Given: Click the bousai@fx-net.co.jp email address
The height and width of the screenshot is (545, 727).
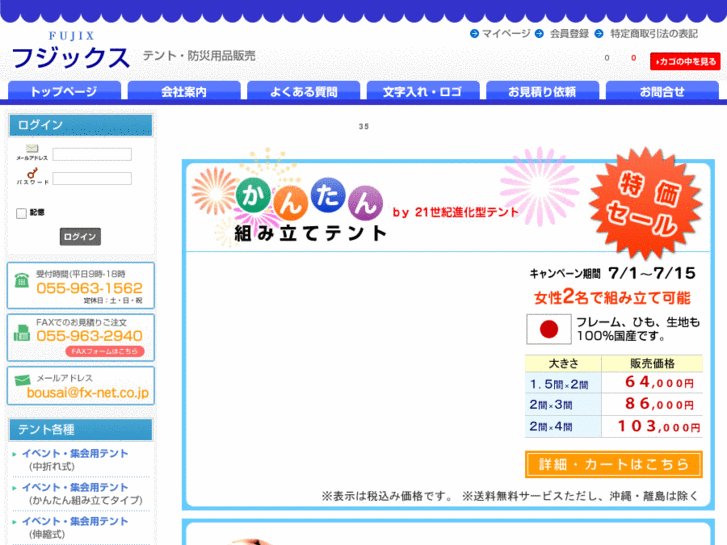Looking at the screenshot, I should point(88,393).
